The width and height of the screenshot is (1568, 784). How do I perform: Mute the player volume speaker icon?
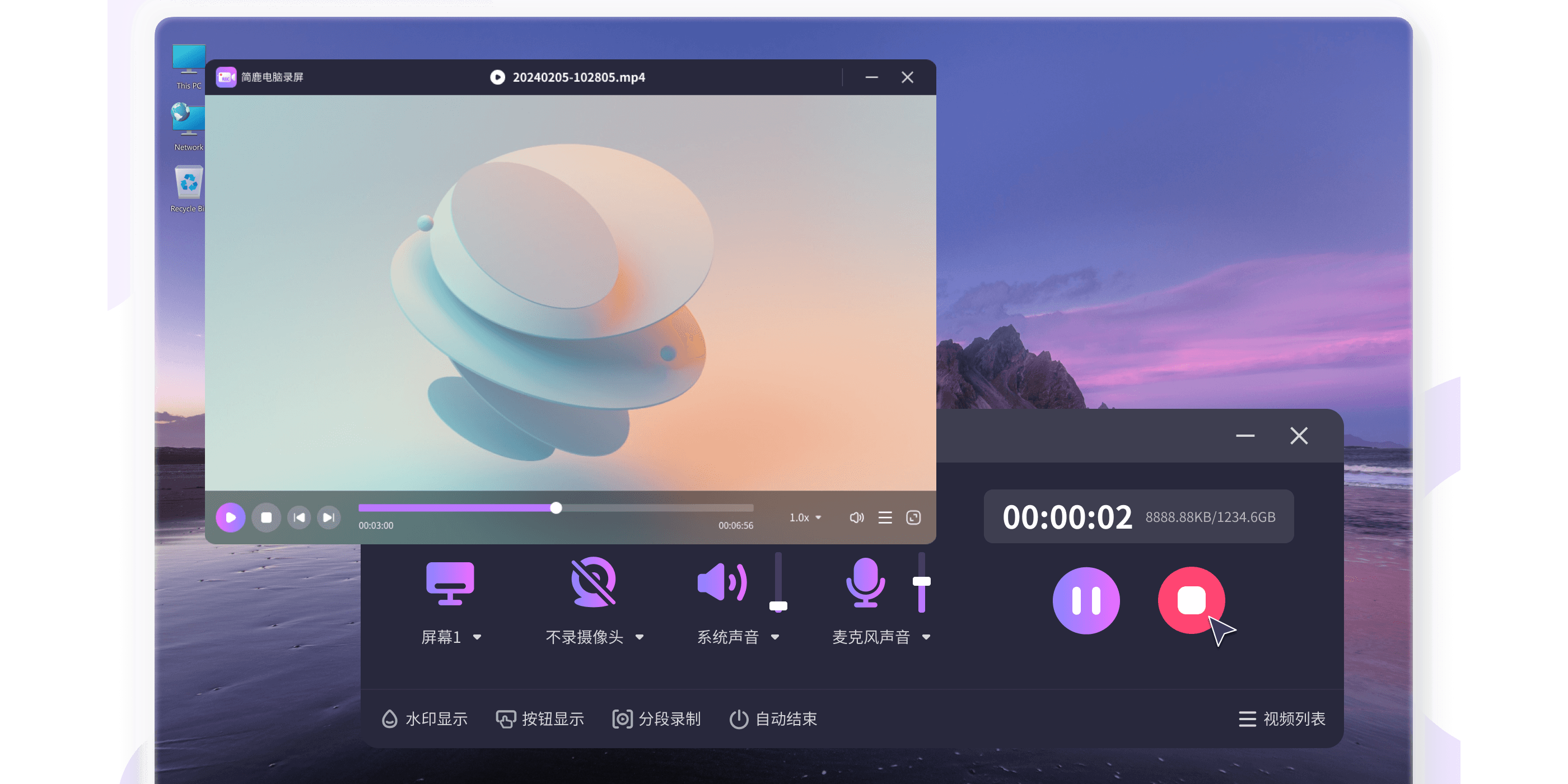coord(856,517)
